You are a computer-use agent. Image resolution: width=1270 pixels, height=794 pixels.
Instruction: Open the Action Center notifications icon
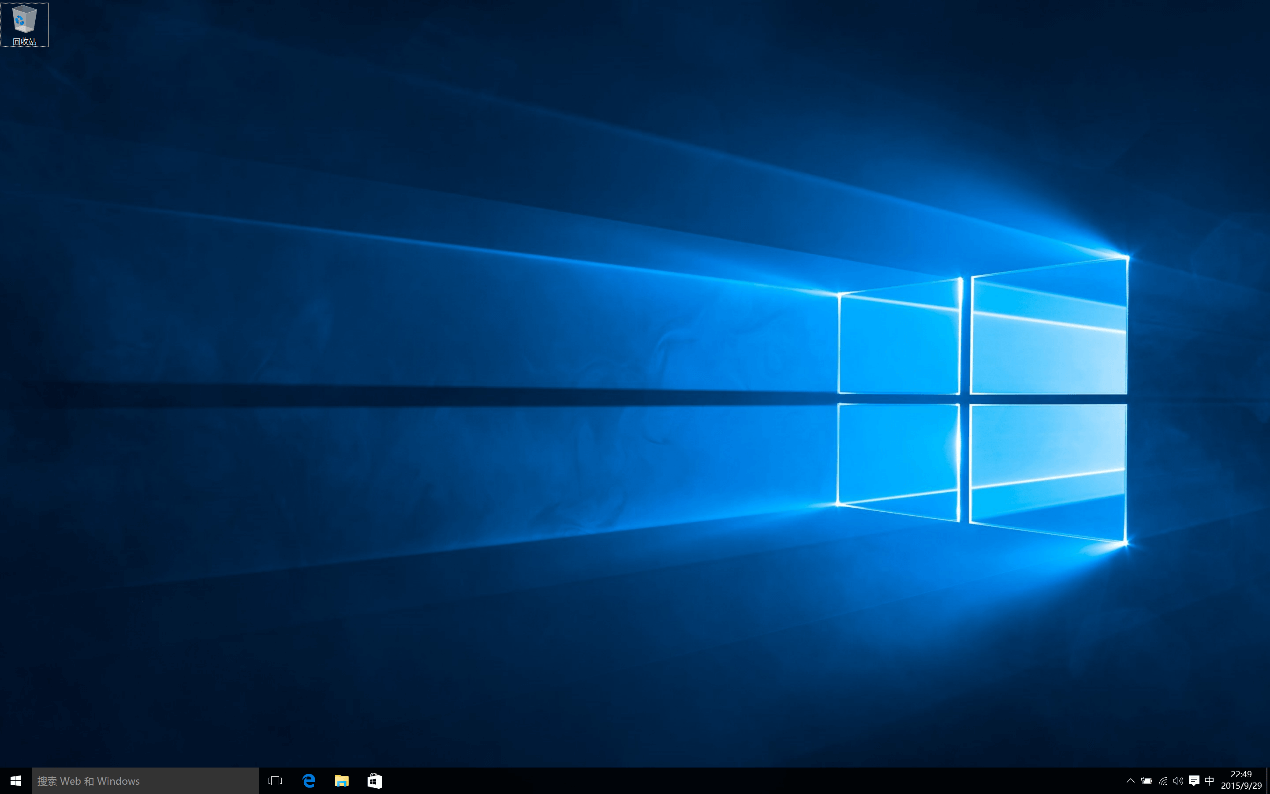pyautogui.click(x=1194, y=781)
